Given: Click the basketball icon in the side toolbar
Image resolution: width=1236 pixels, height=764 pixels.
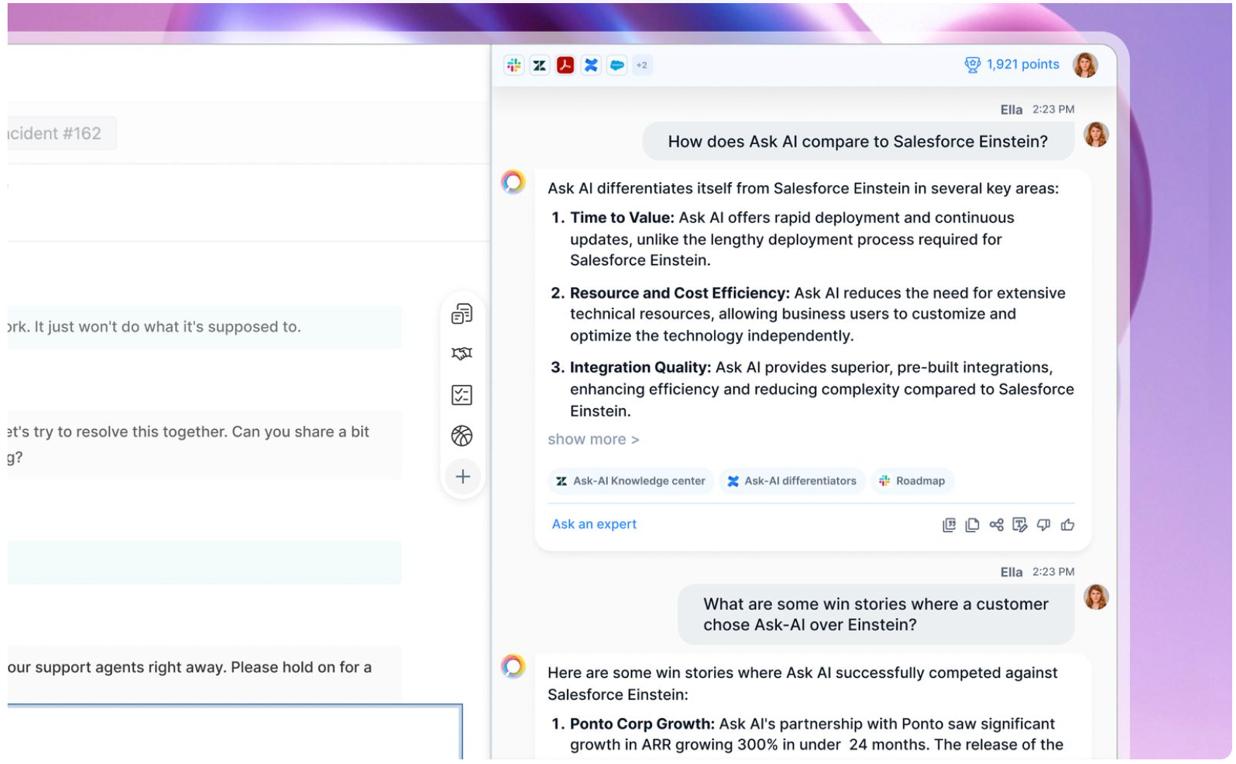Looking at the screenshot, I should point(462,435).
